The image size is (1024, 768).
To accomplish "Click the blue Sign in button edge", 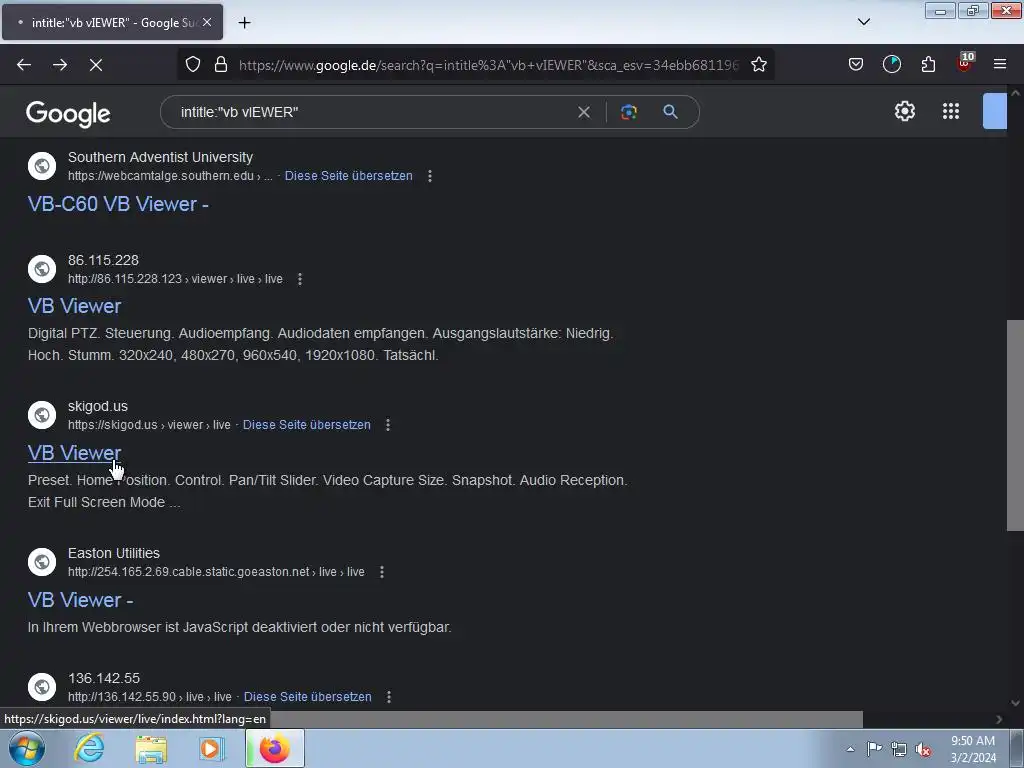I will tap(995, 111).
